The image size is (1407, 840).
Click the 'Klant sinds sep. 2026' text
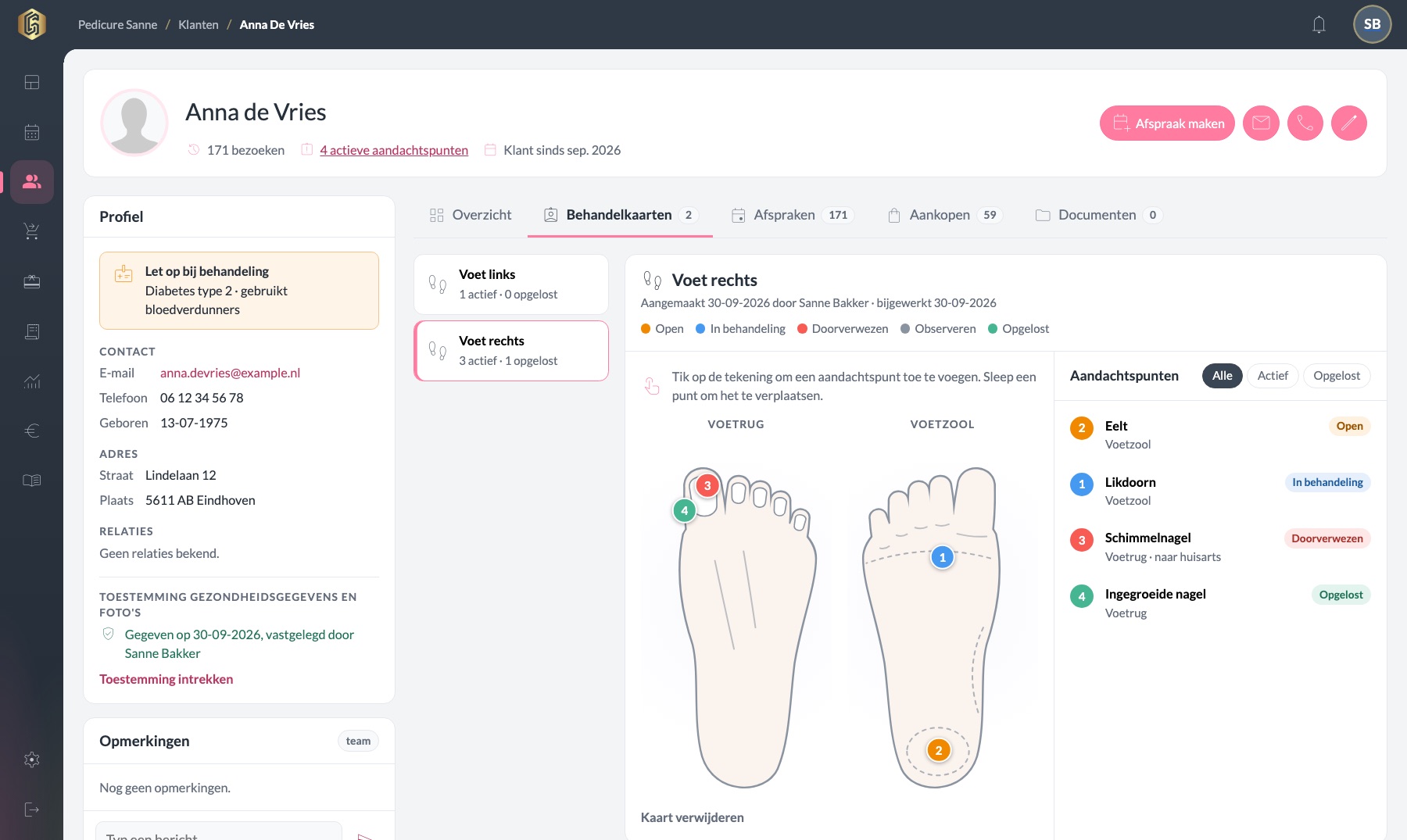coord(562,150)
